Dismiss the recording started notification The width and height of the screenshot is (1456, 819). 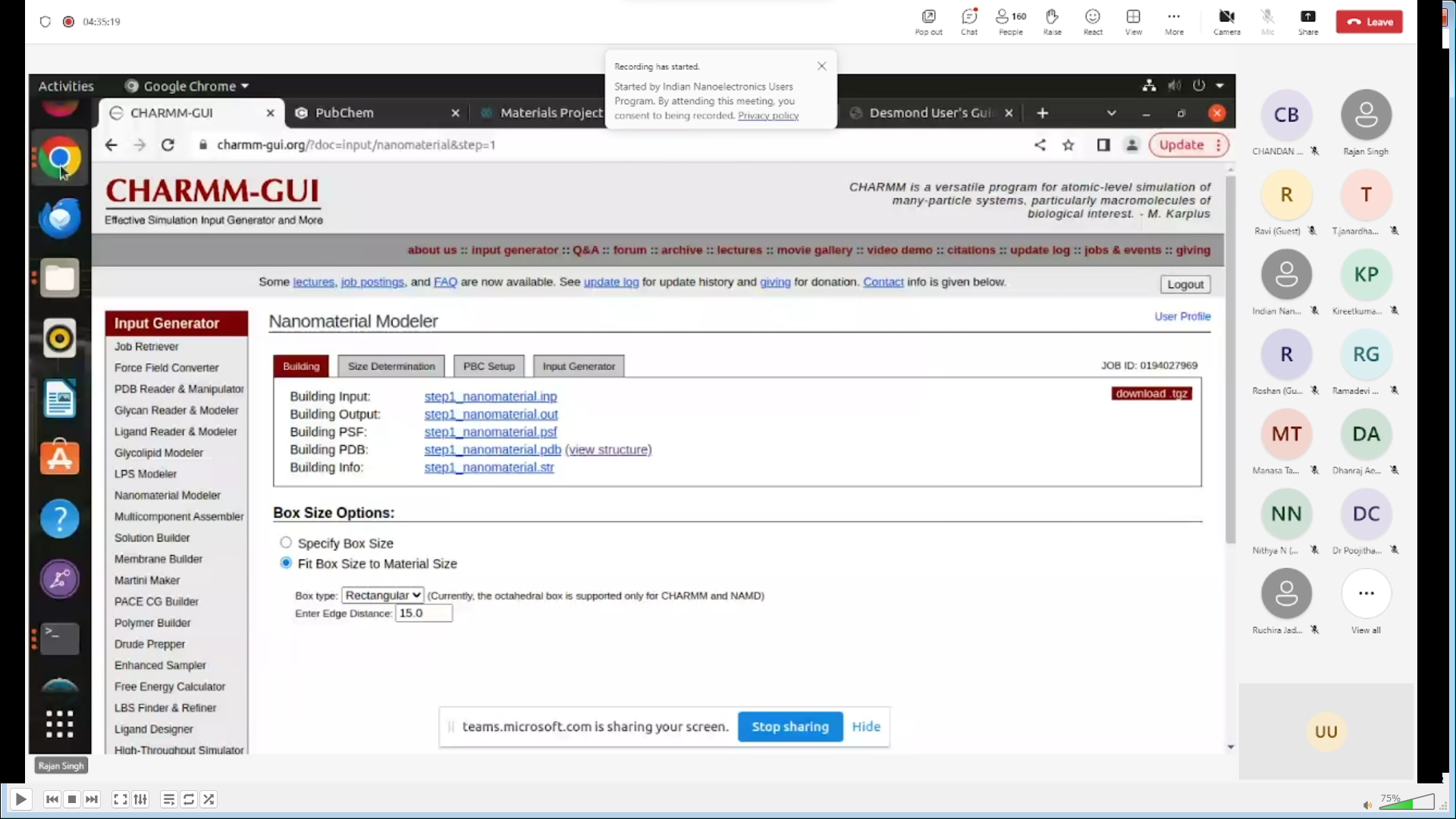pos(821,66)
